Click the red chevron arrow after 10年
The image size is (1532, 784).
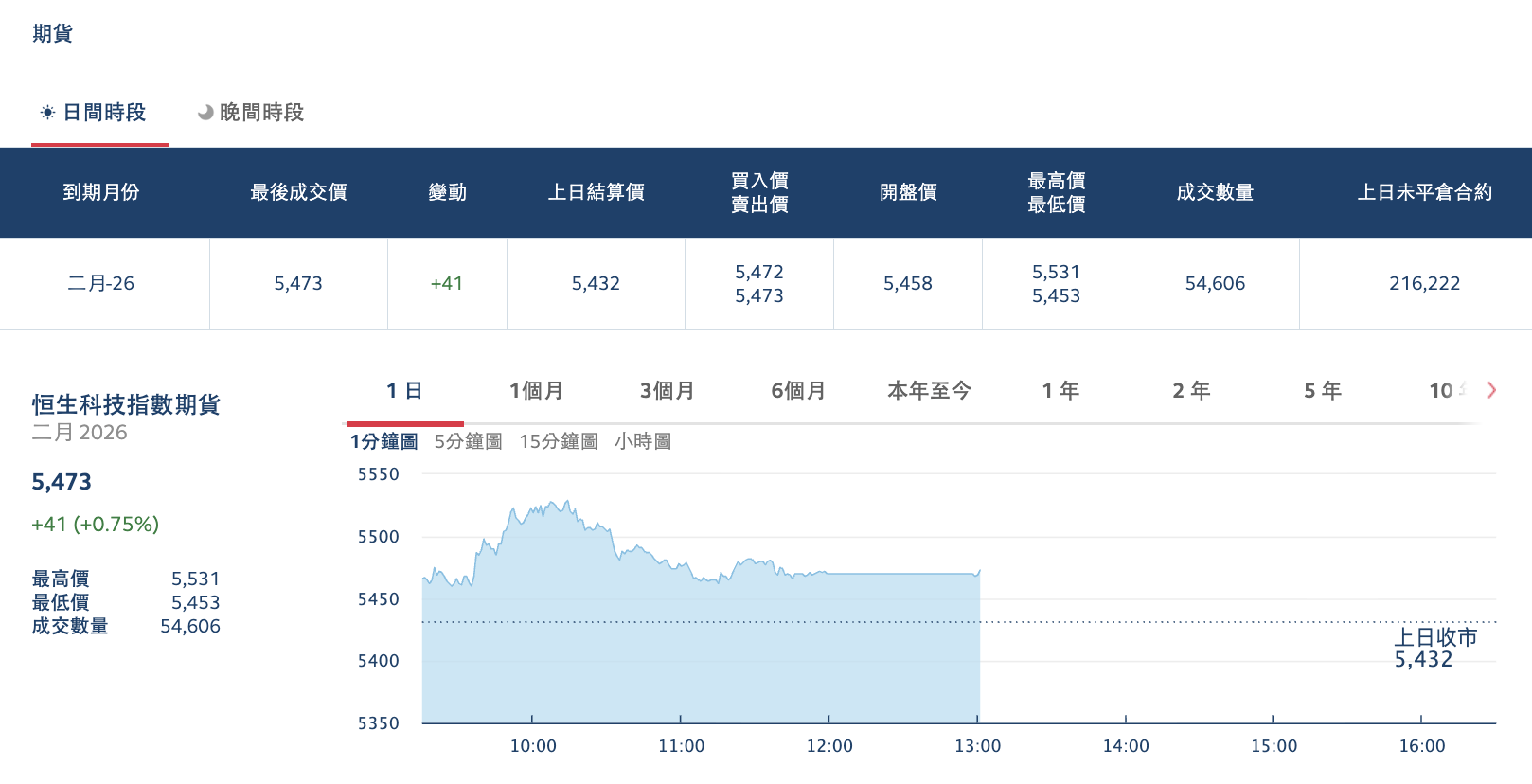pos(1491,390)
